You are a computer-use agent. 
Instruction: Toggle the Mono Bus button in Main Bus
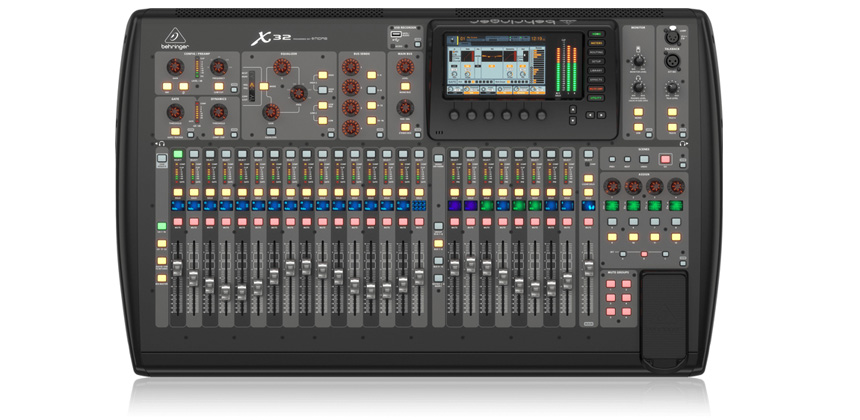[405, 86]
